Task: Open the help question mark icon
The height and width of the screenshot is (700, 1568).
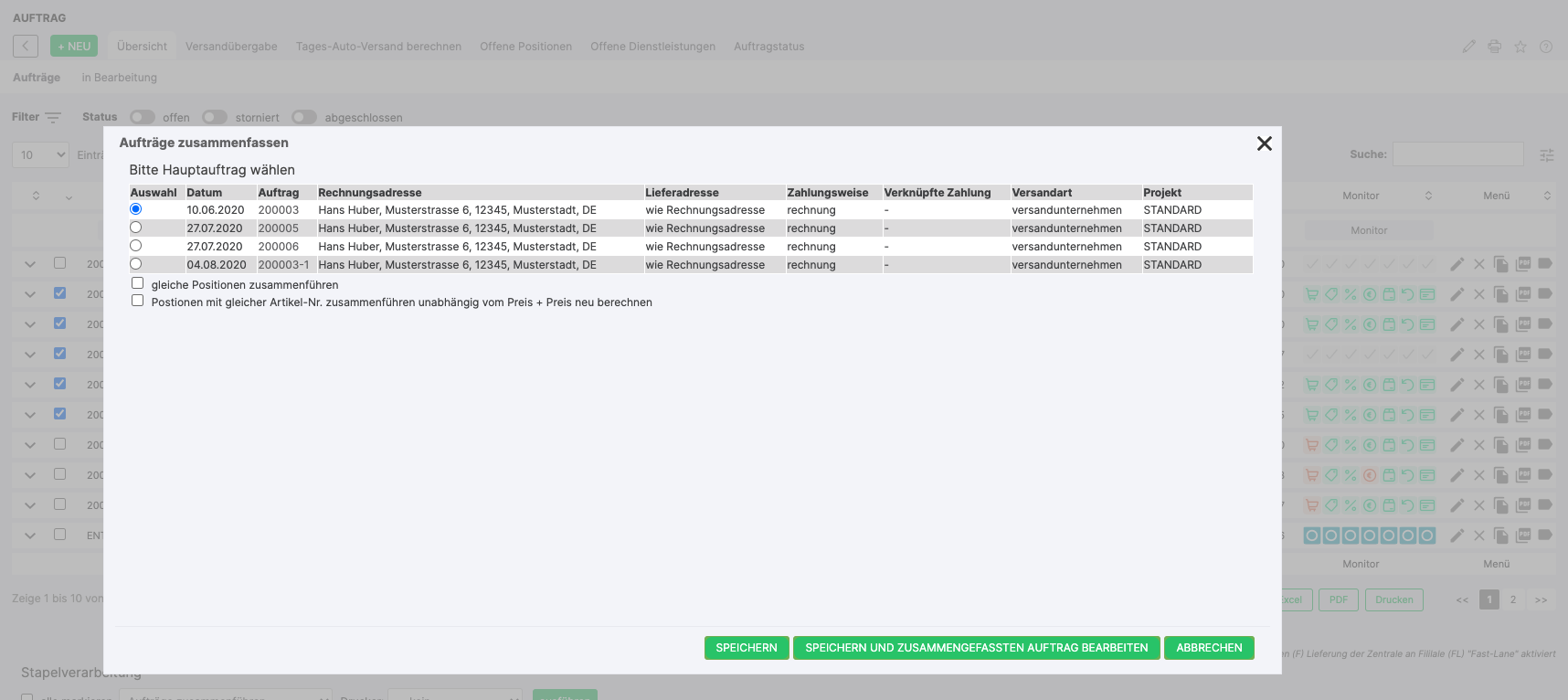Action: [1545, 47]
